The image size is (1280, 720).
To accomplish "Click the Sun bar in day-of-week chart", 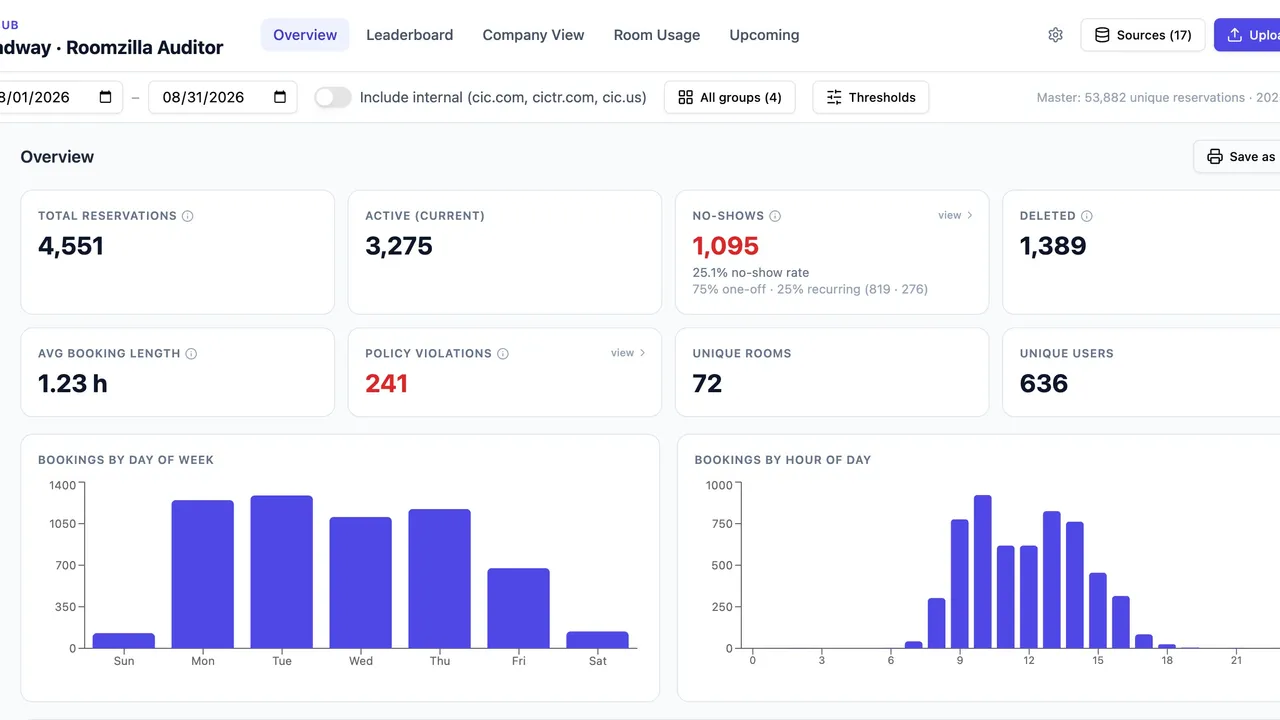I will point(124,641).
